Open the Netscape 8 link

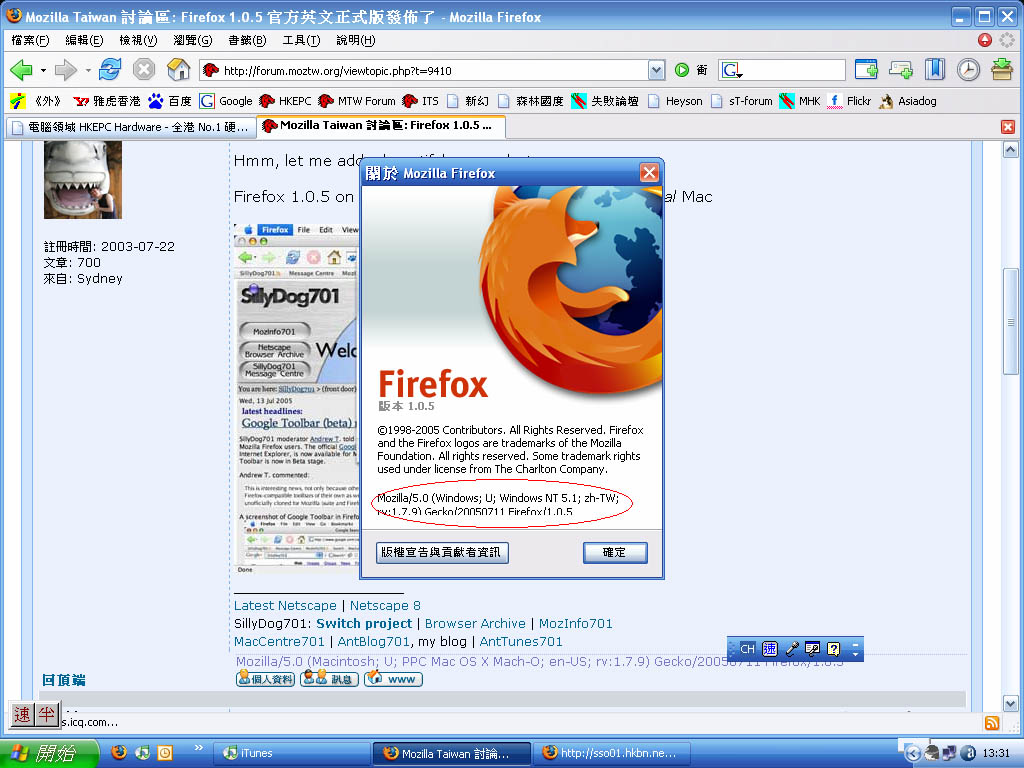385,605
